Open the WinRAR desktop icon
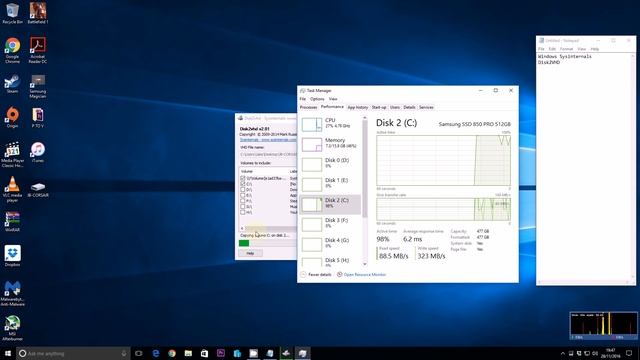 [12, 221]
